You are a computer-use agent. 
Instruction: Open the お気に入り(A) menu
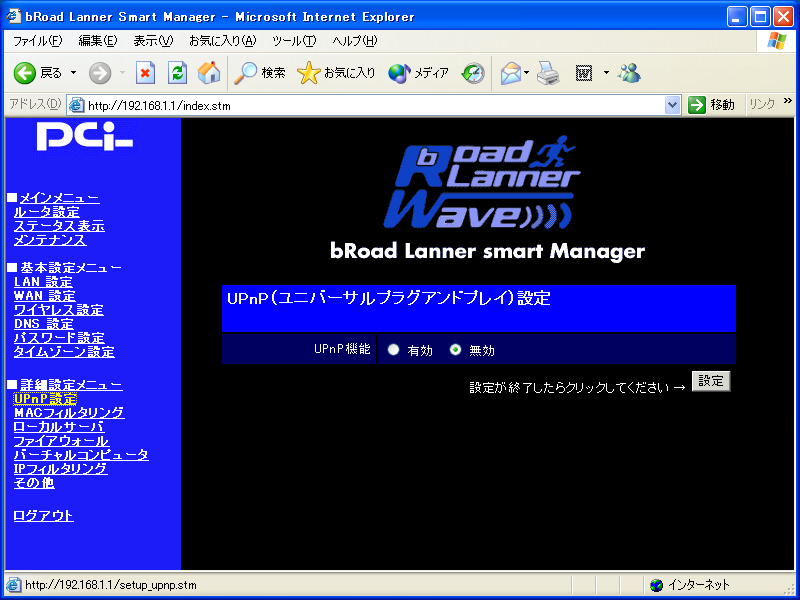pyautogui.click(x=222, y=41)
